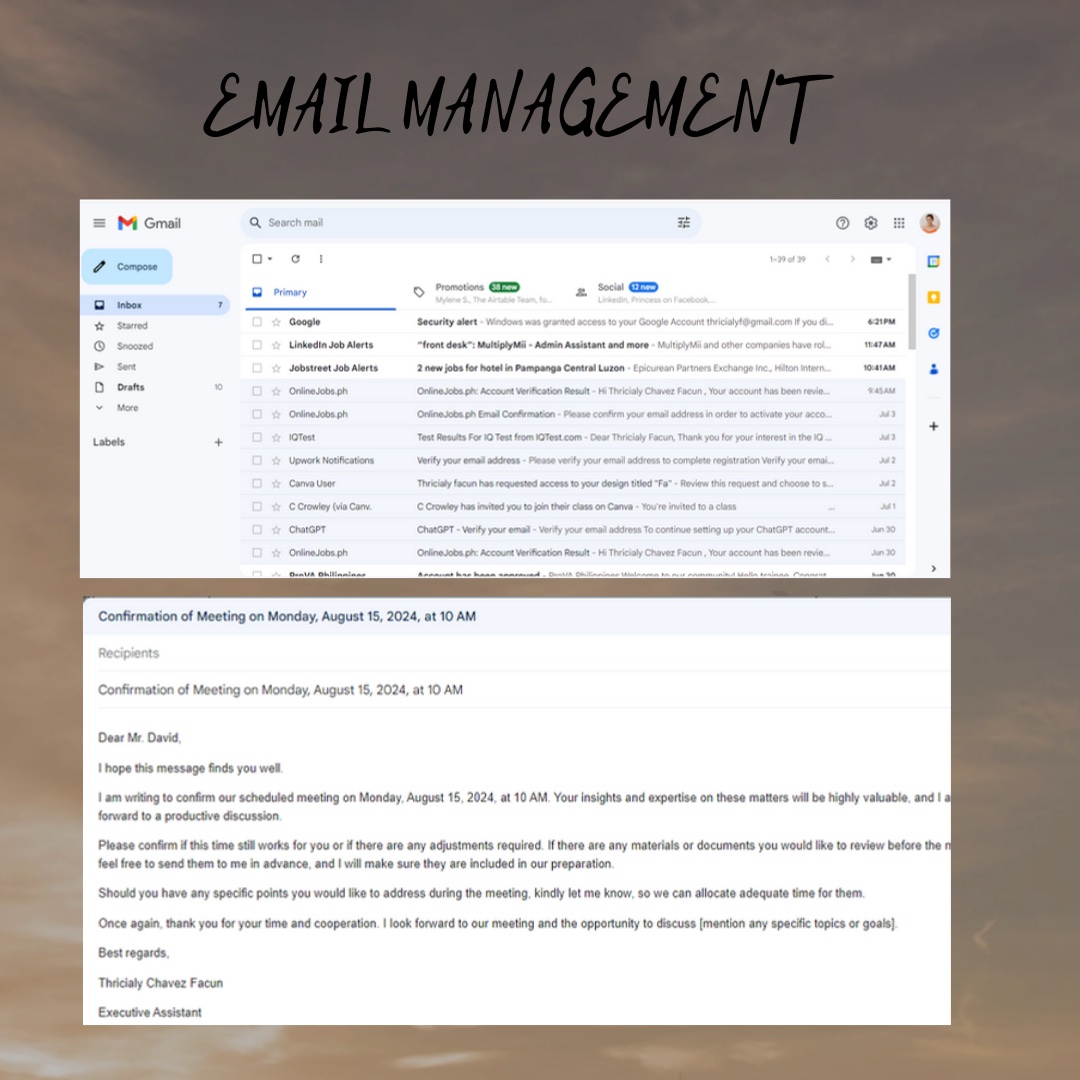Click the Gmail logo
The height and width of the screenshot is (1080, 1080).
click(x=149, y=223)
